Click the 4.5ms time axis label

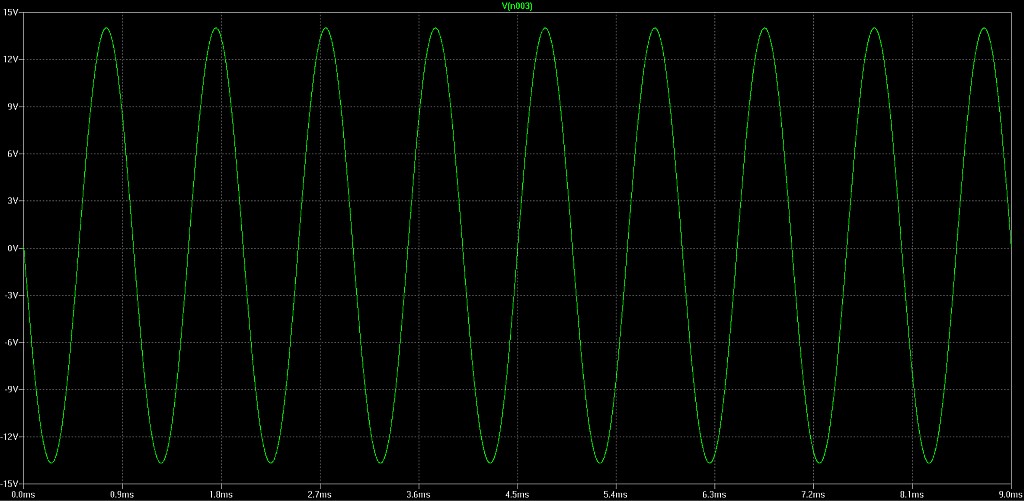click(517, 494)
